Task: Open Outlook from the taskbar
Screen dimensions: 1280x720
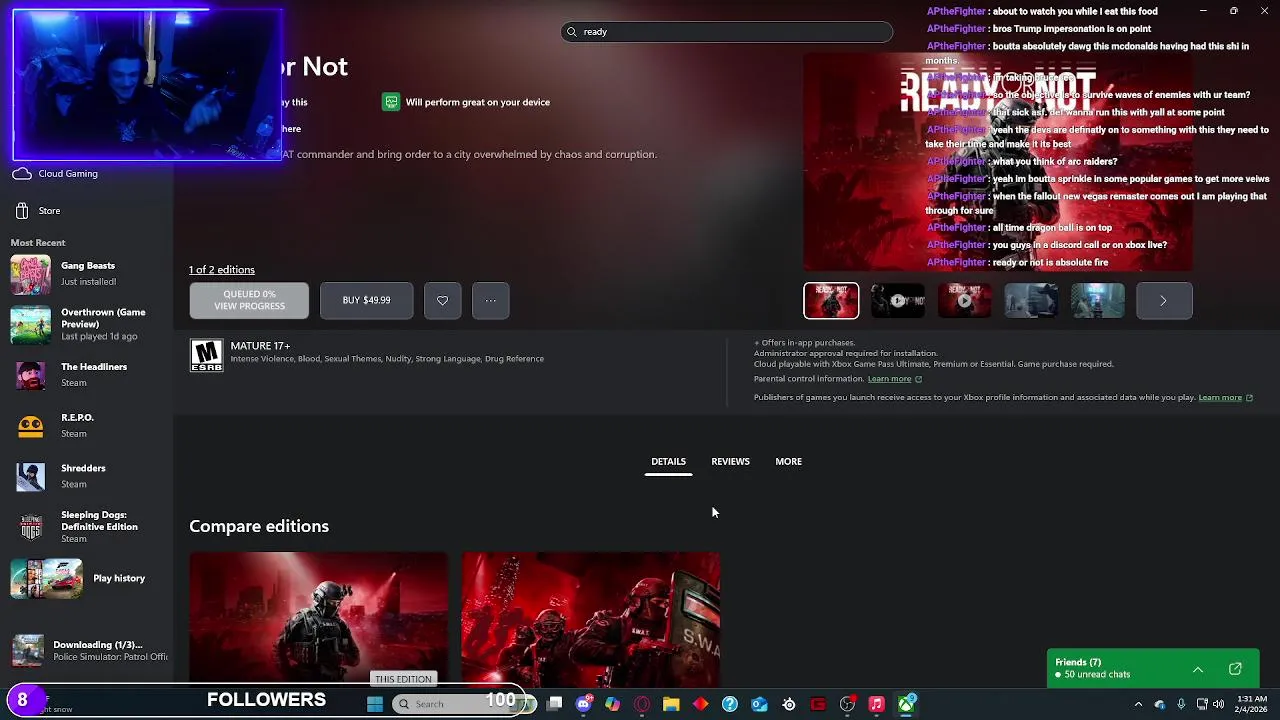Action: (x=759, y=704)
